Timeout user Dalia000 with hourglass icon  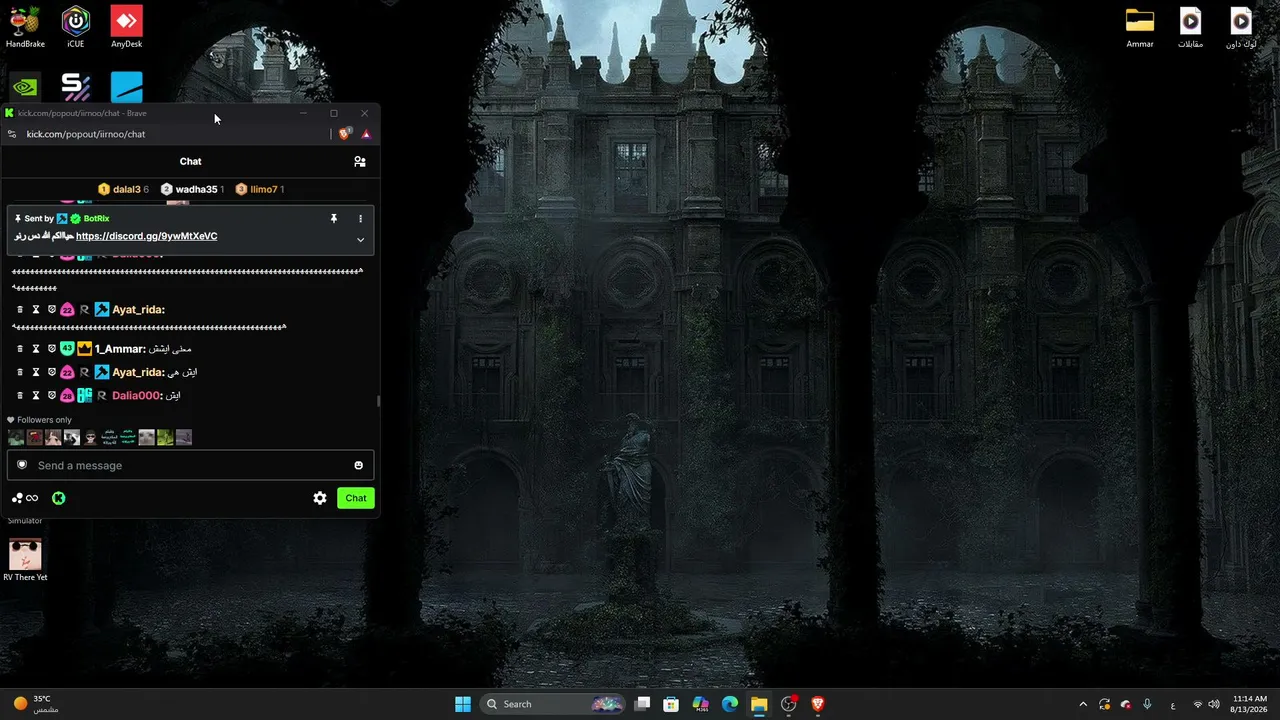point(36,395)
